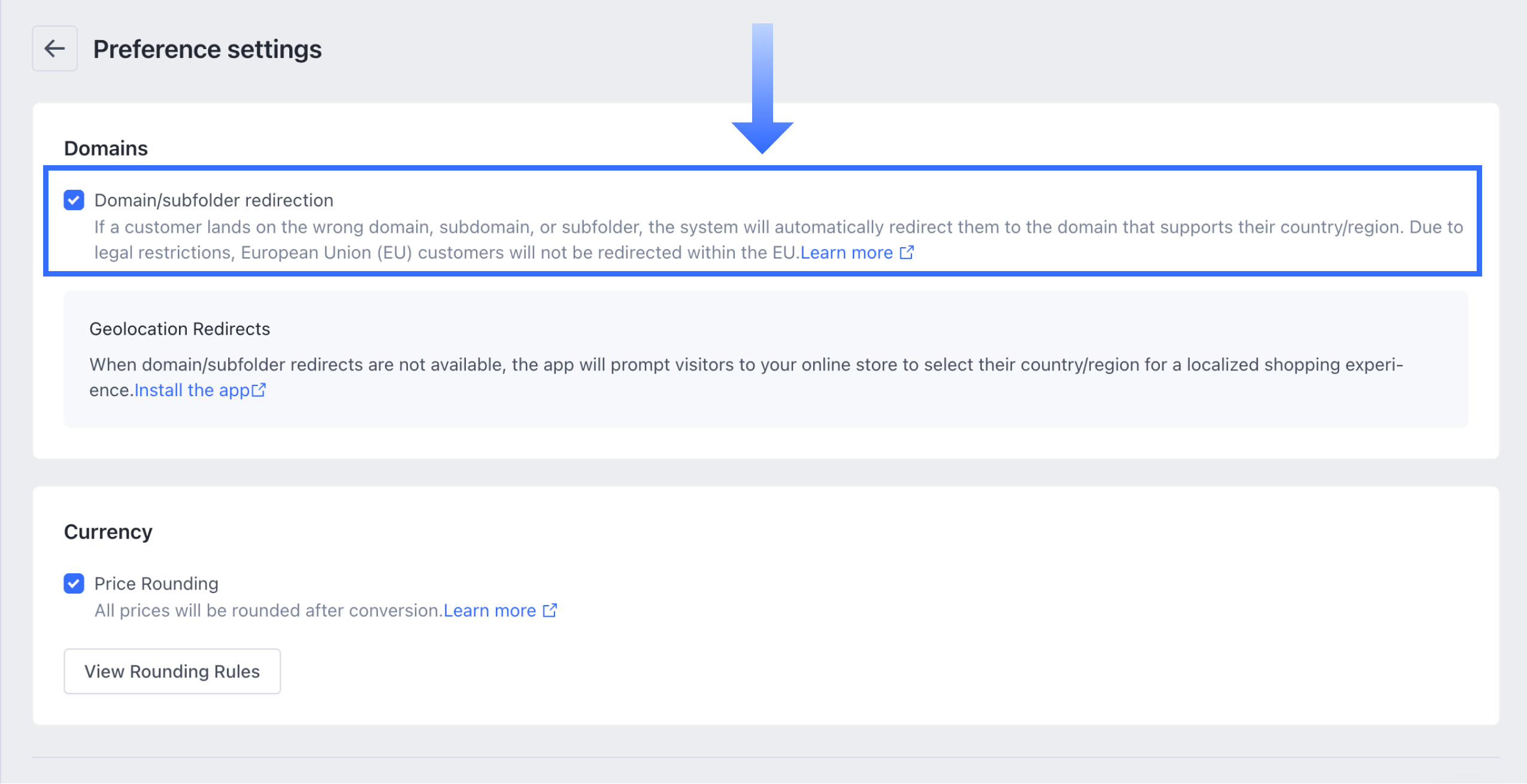1527x784 pixels.
Task: Open the Install the app link
Action: (x=192, y=390)
